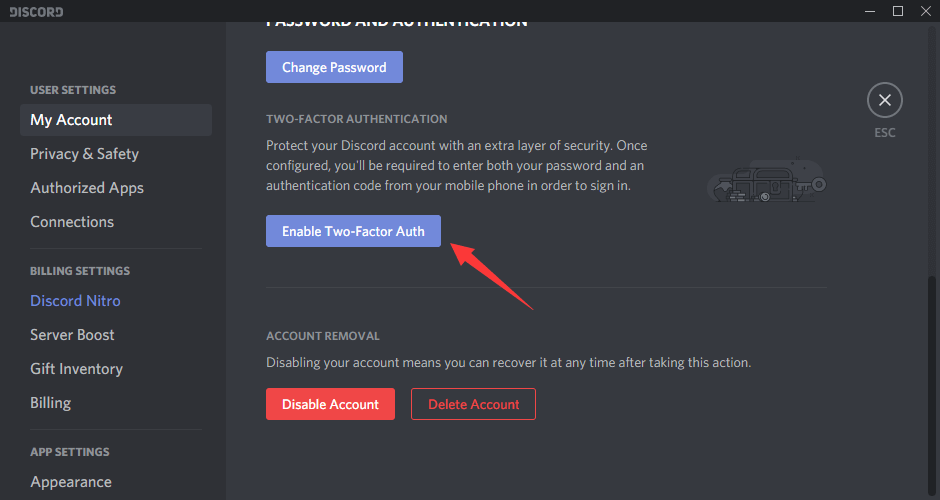The width and height of the screenshot is (940, 500).
Task: Close settings with the ESC circle icon
Action: pos(884,100)
